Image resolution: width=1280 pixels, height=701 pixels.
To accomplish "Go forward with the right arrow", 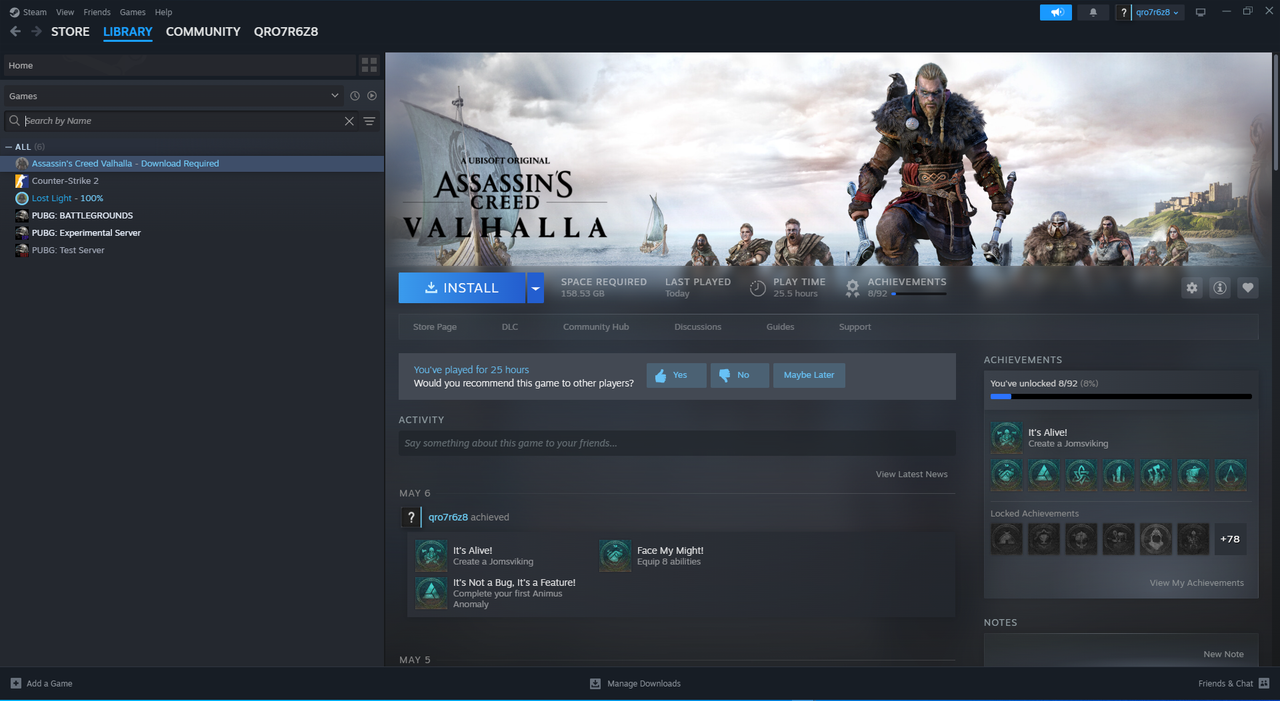I will point(37,32).
